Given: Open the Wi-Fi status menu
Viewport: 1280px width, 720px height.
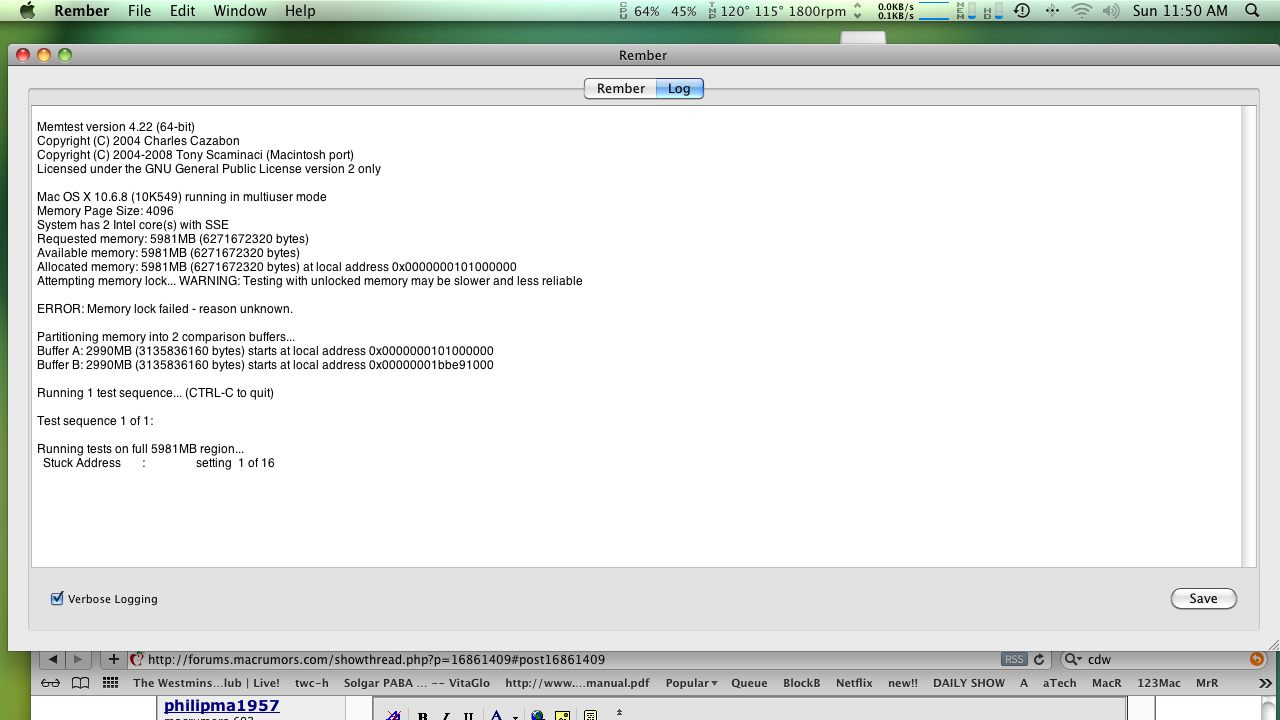Looking at the screenshot, I should tap(1081, 11).
